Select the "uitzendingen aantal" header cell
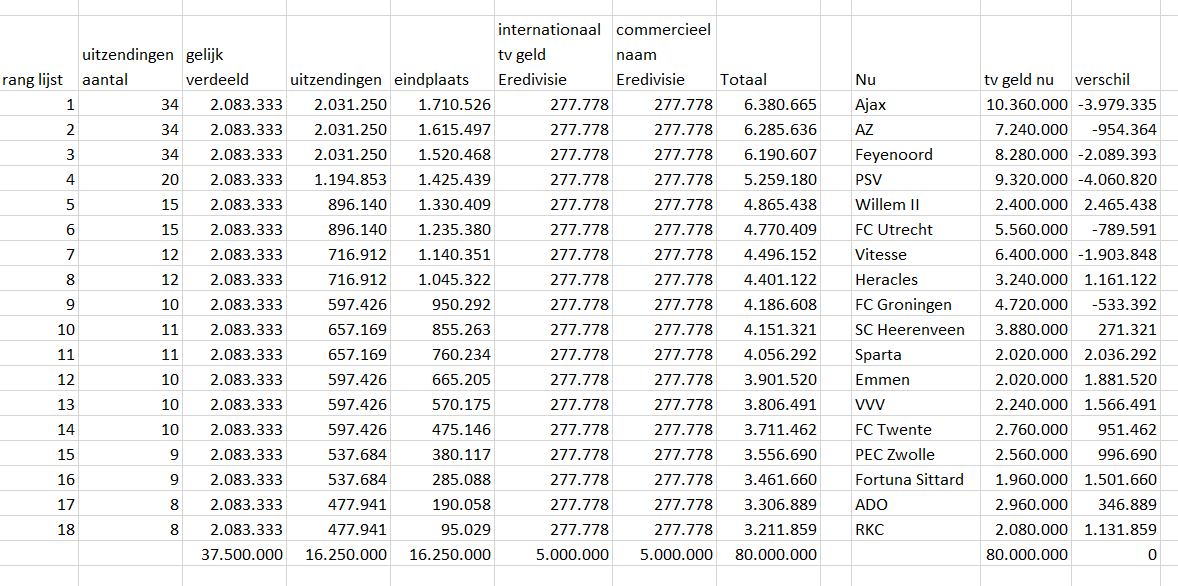This screenshot has width=1178, height=586. click(x=130, y=54)
